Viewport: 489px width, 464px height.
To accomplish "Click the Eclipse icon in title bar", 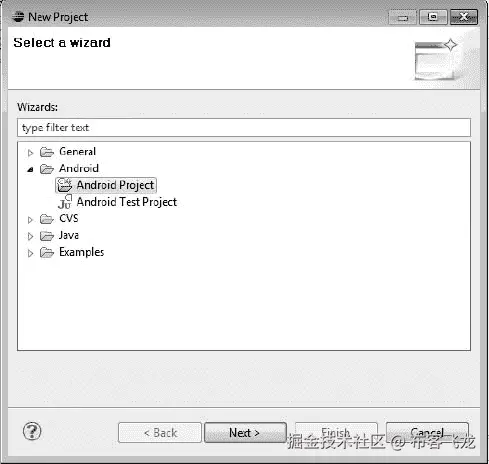I will 18,16.
